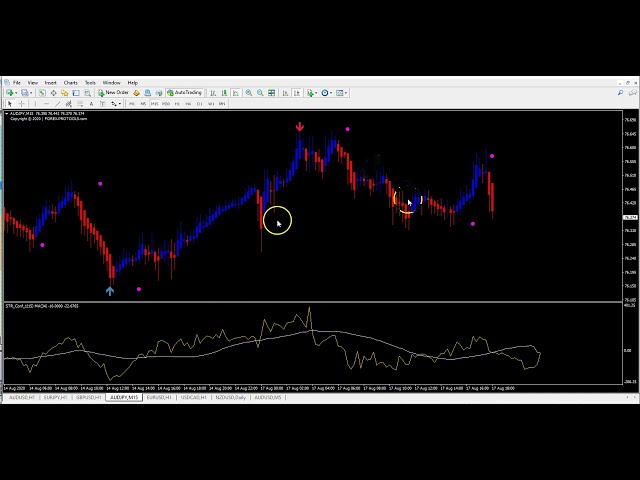
Task: Toggle the AutoTrading button
Action: click(x=184, y=93)
